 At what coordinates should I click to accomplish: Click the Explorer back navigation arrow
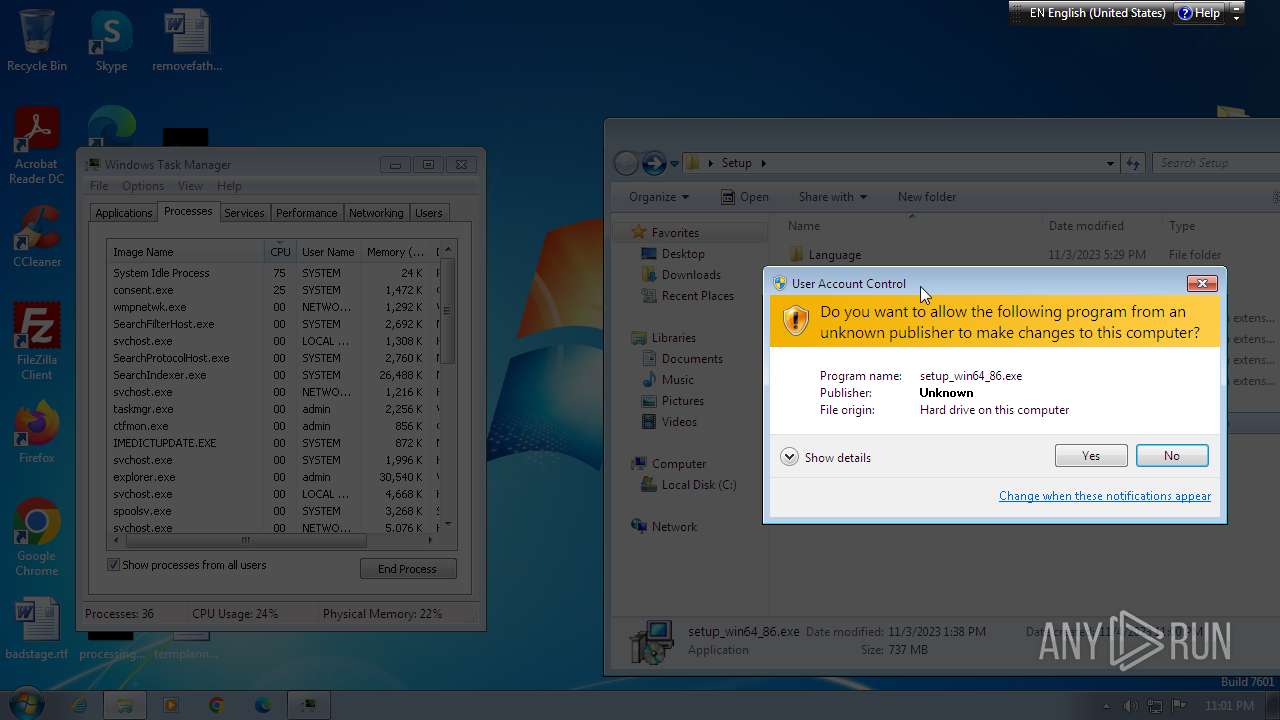[626, 163]
